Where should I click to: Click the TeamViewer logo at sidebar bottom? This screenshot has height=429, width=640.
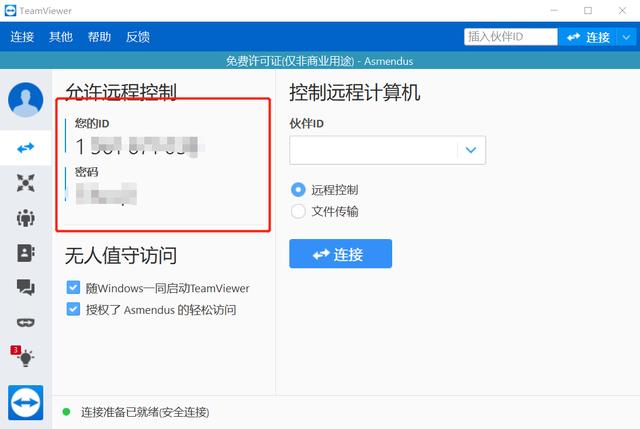click(x=26, y=402)
